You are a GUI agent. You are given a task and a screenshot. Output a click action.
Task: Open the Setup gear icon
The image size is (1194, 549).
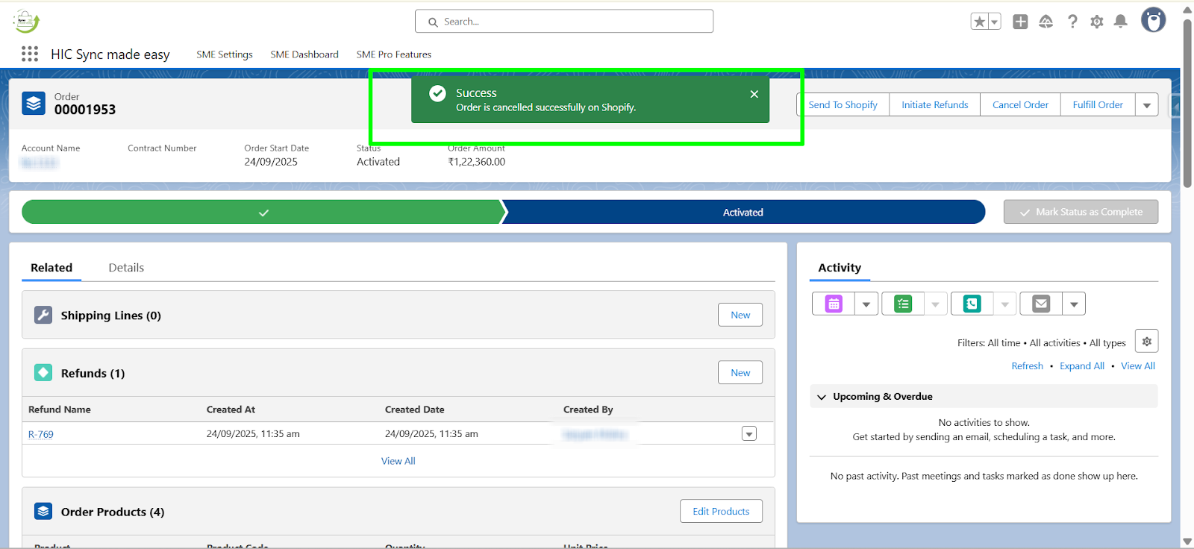pyautogui.click(x=1097, y=22)
